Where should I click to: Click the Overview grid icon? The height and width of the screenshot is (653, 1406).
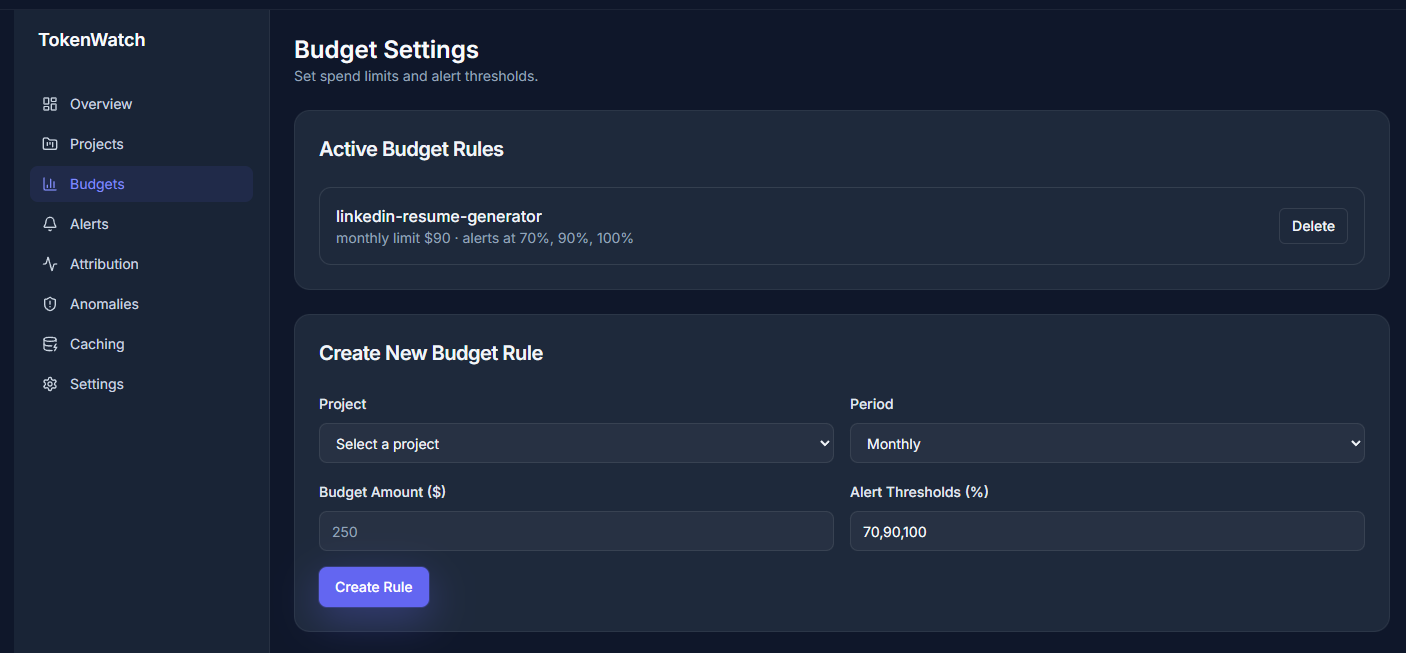50,104
